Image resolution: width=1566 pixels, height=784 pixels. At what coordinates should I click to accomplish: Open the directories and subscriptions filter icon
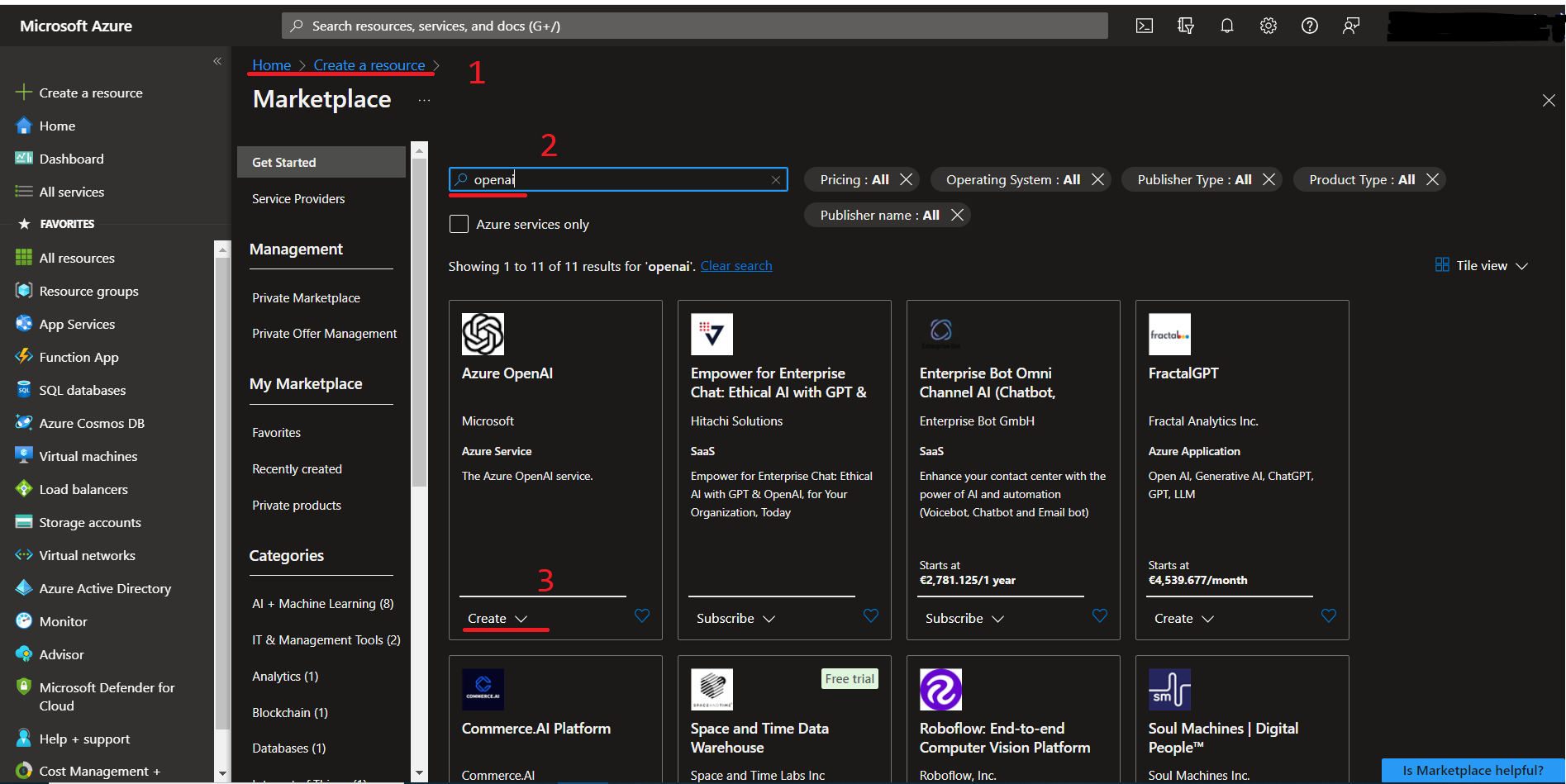(x=1186, y=26)
